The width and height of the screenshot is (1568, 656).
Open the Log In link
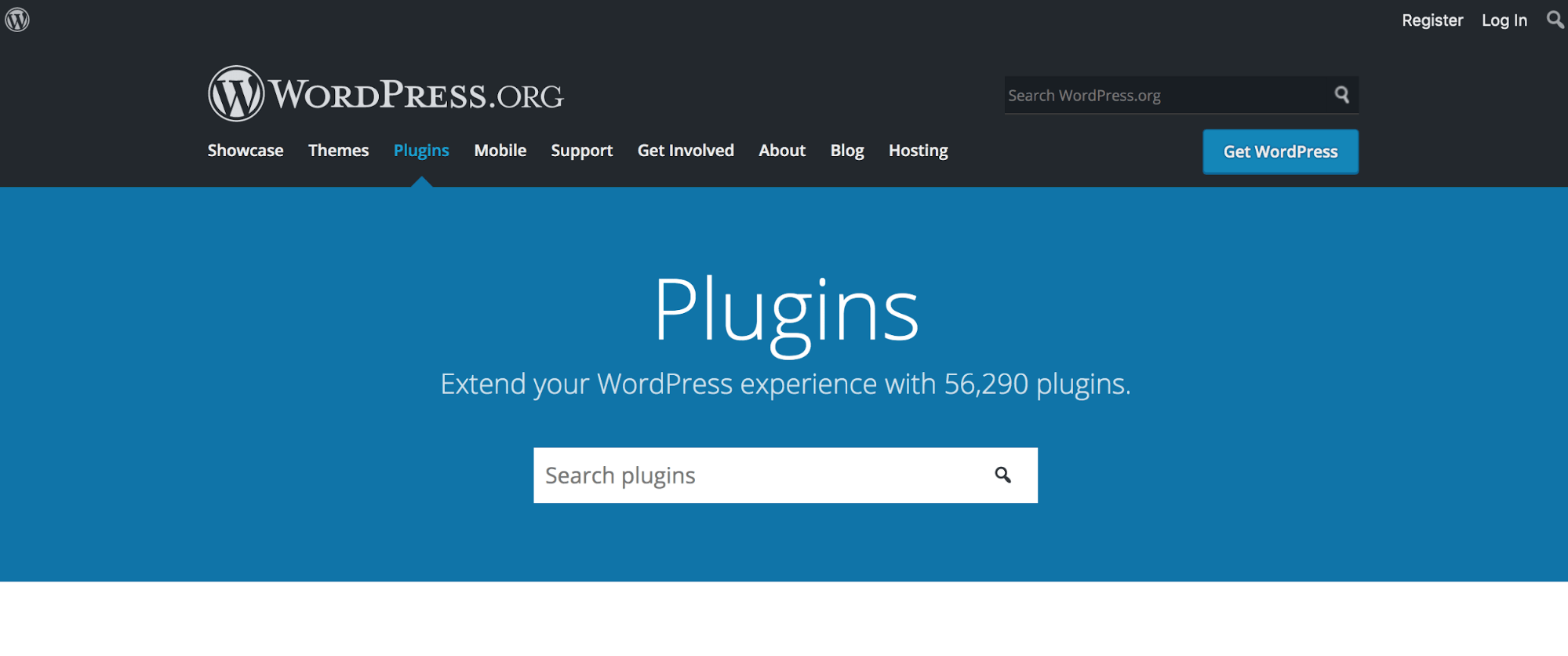(x=1504, y=20)
